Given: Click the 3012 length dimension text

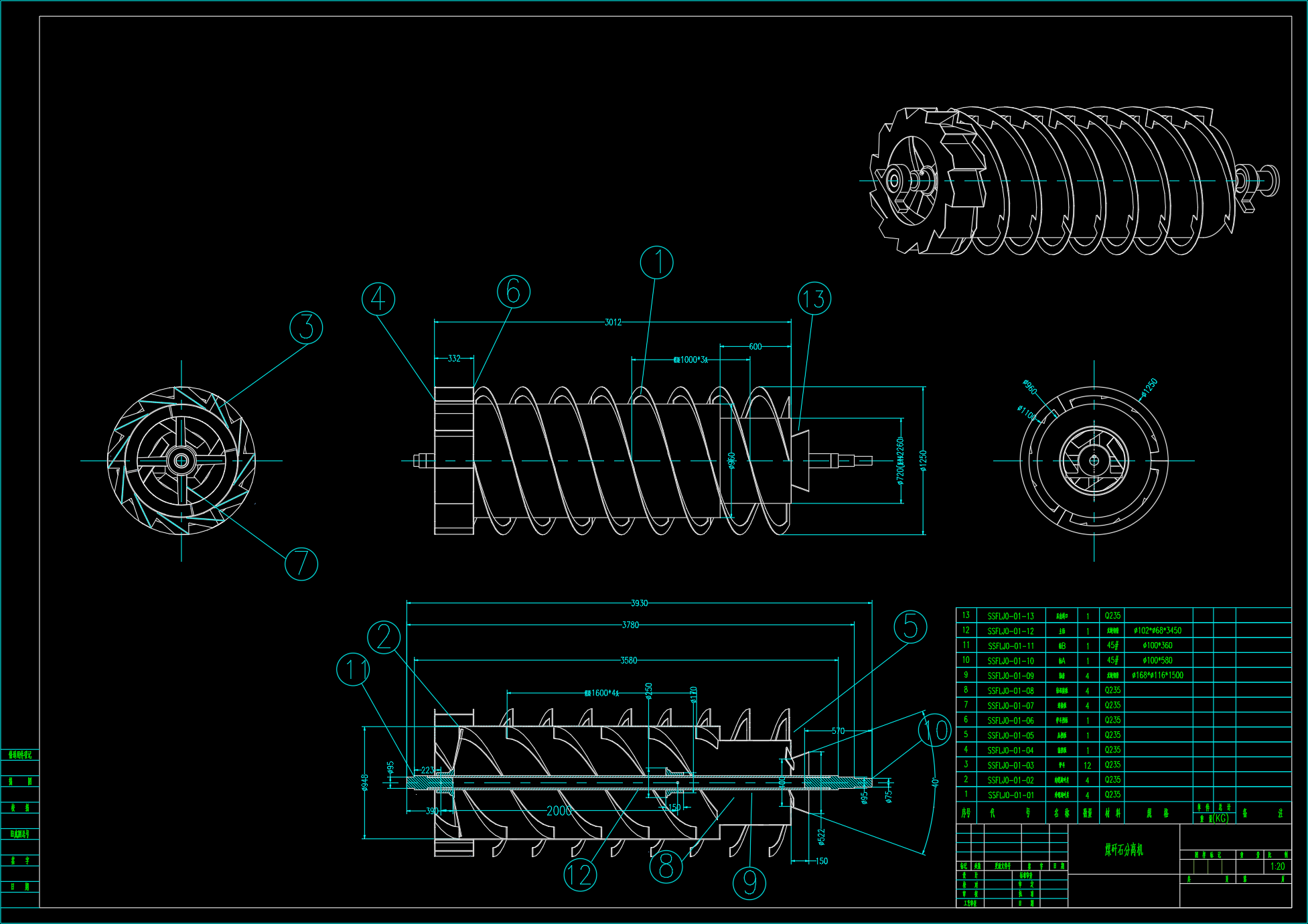Looking at the screenshot, I should (x=613, y=322).
